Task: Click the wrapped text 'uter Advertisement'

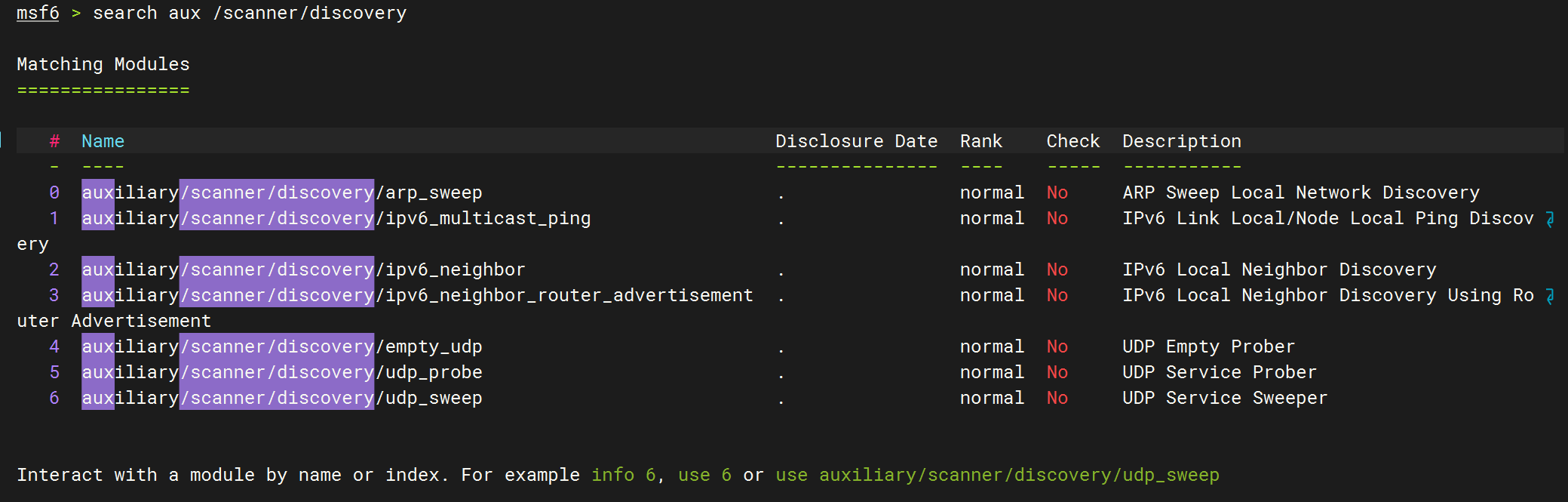Action: point(114,321)
